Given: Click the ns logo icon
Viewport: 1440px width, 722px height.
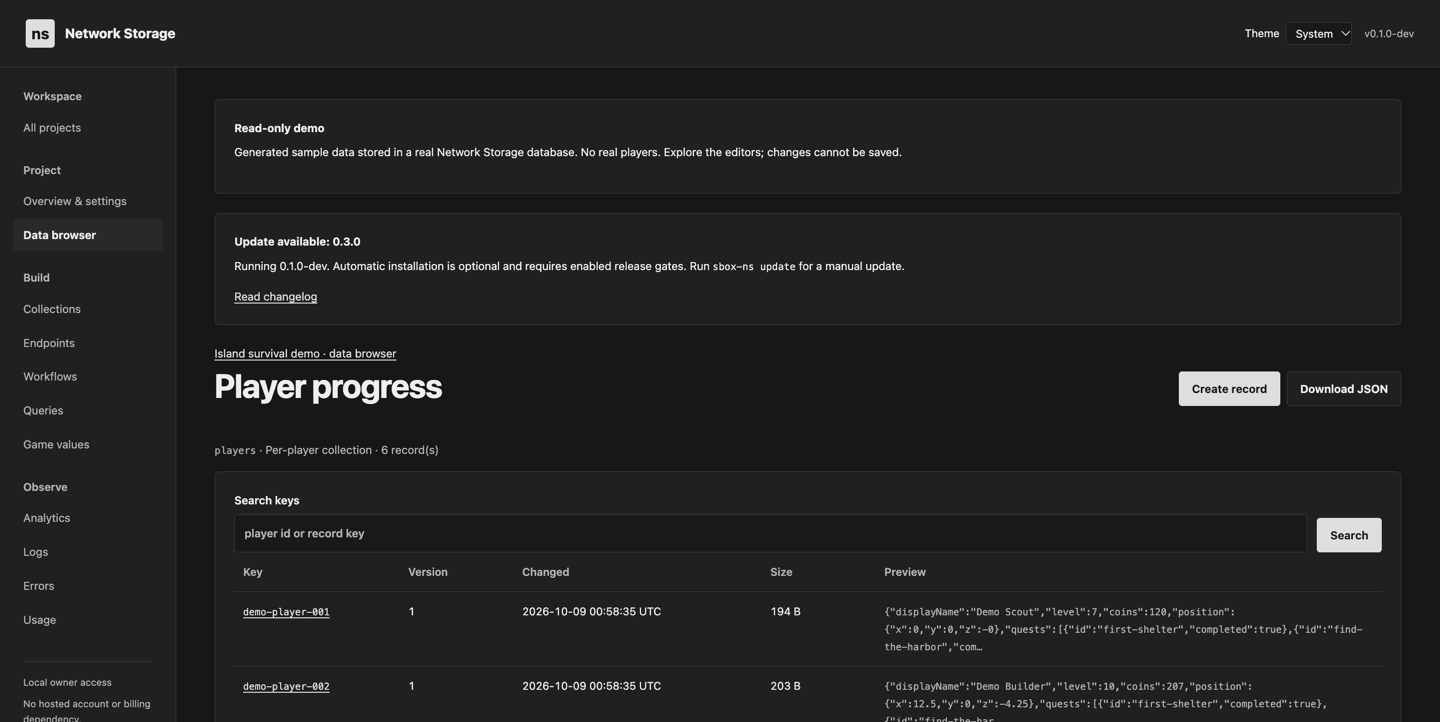Looking at the screenshot, I should [40, 33].
